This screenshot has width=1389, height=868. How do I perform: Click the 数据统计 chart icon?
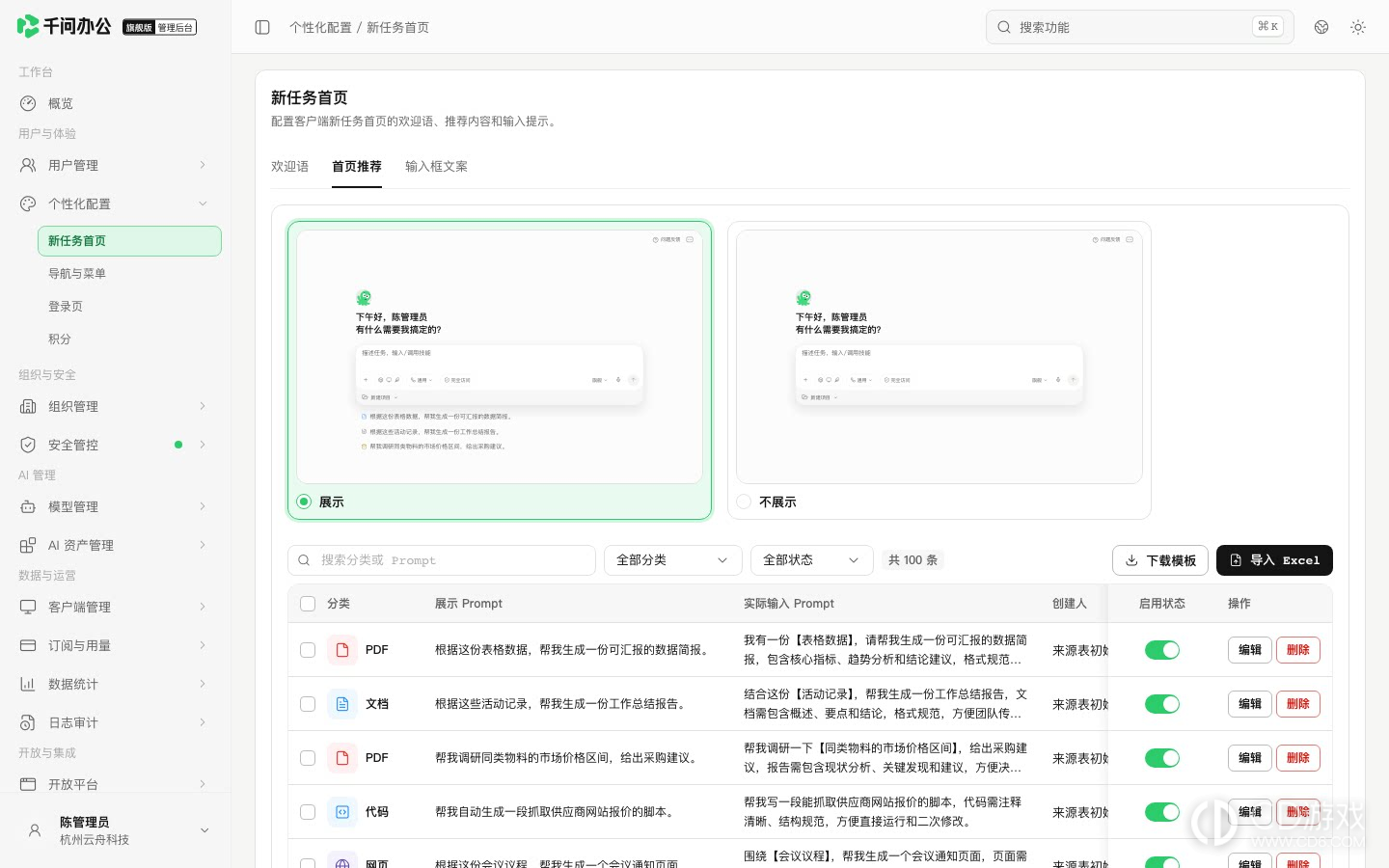(28, 684)
